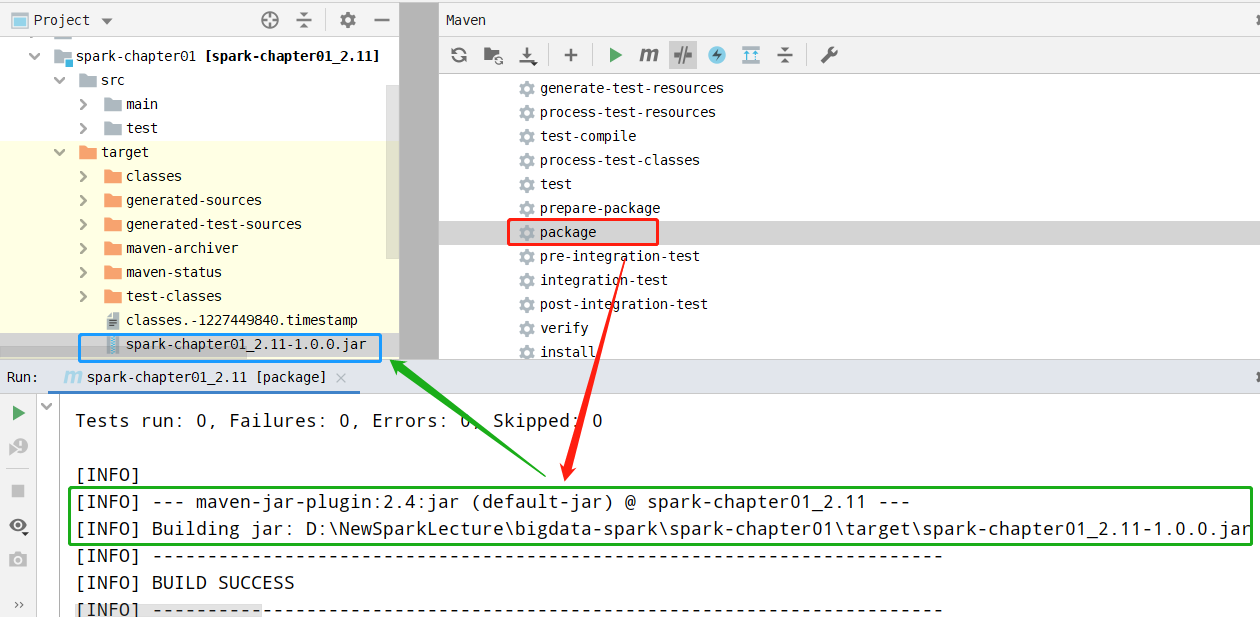
Task: Click rerun failed icon in Run panel
Action: point(18,447)
